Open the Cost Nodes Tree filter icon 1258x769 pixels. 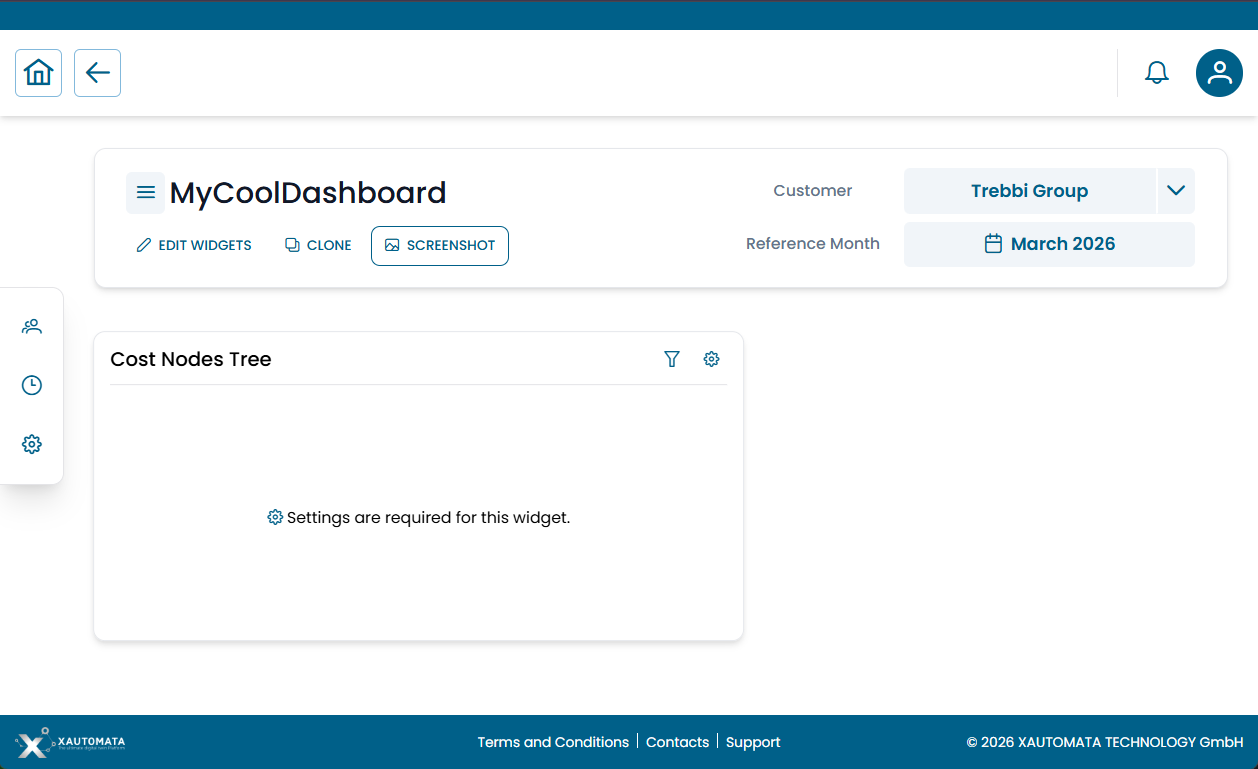tap(672, 359)
